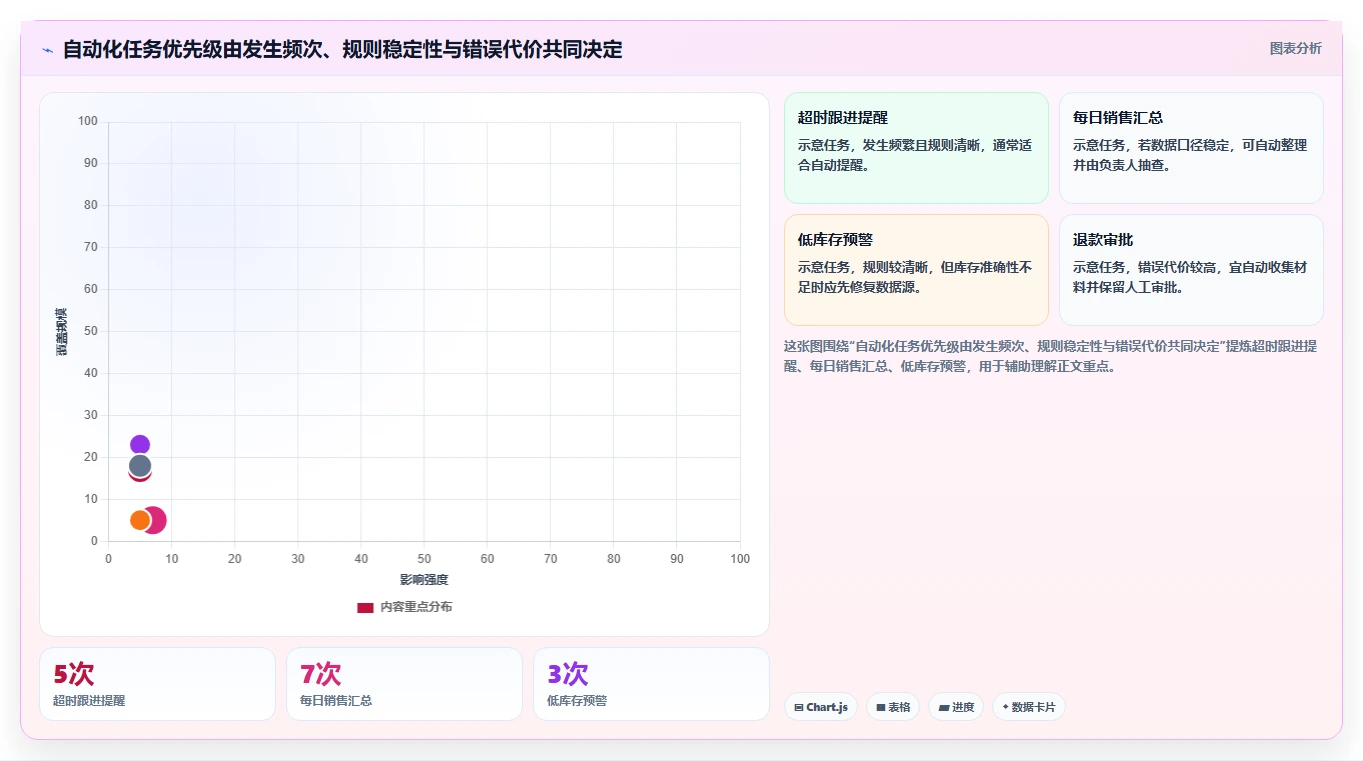The width and height of the screenshot is (1363, 761).
Task: Open the orange 低库存预警 info card heading
Action: pyautogui.click(x=835, y=239)
